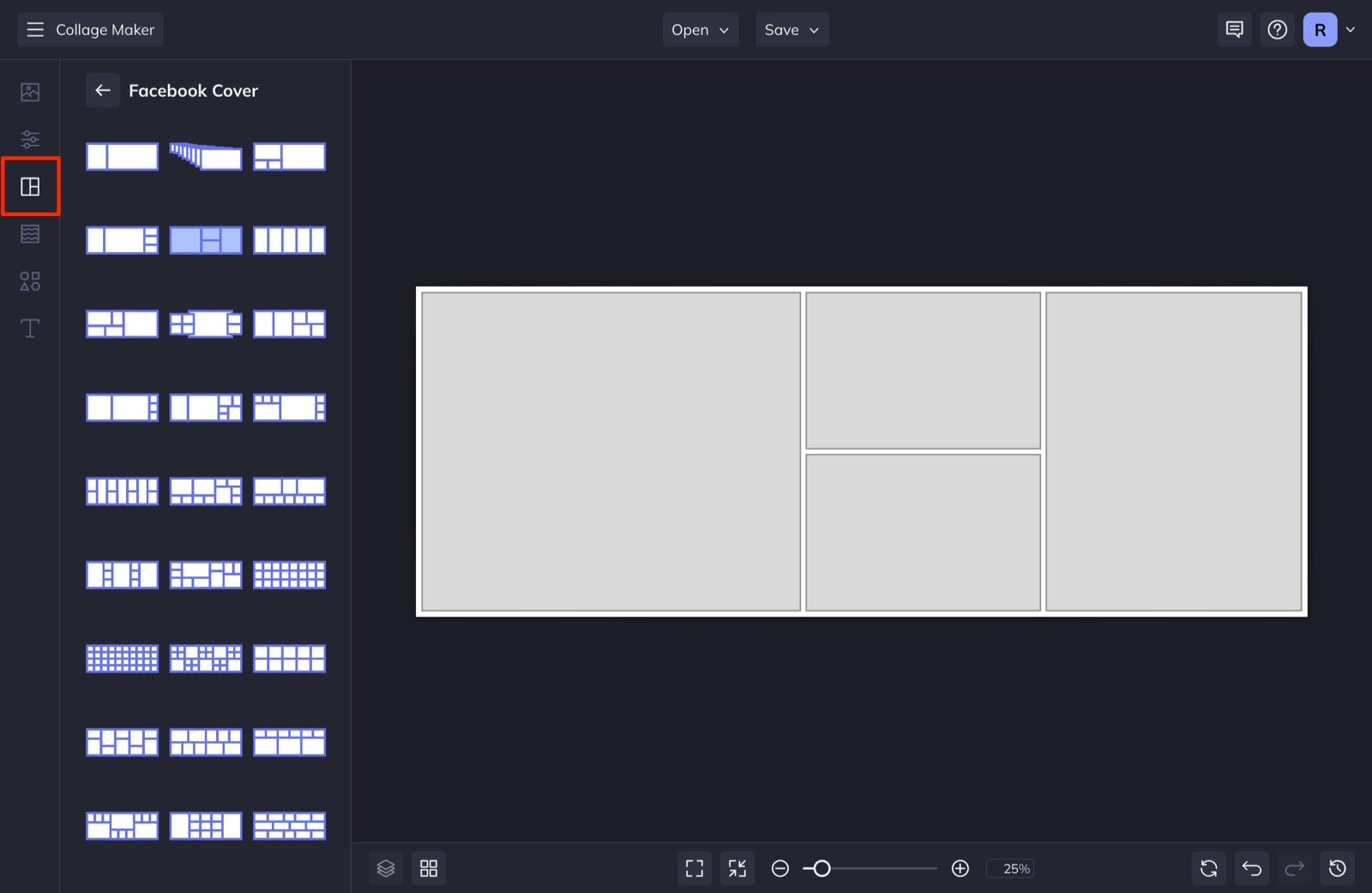Open the Help question mark

pos(1278,29)
